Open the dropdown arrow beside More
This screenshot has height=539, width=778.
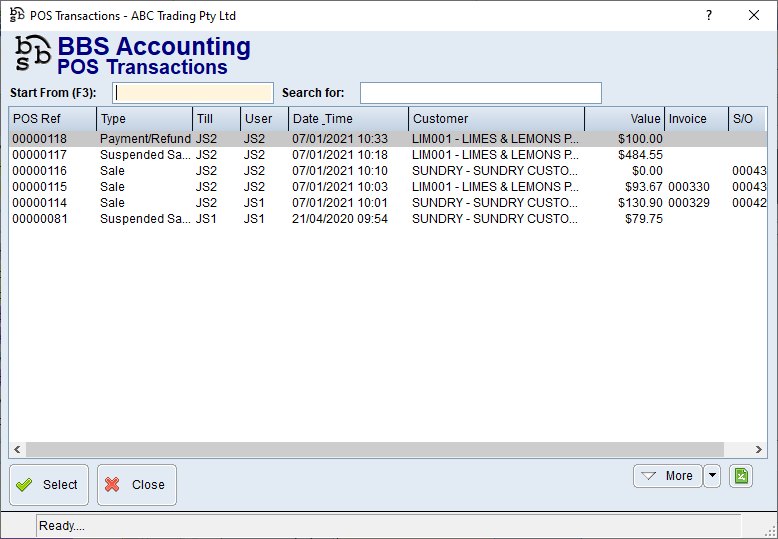712,476
